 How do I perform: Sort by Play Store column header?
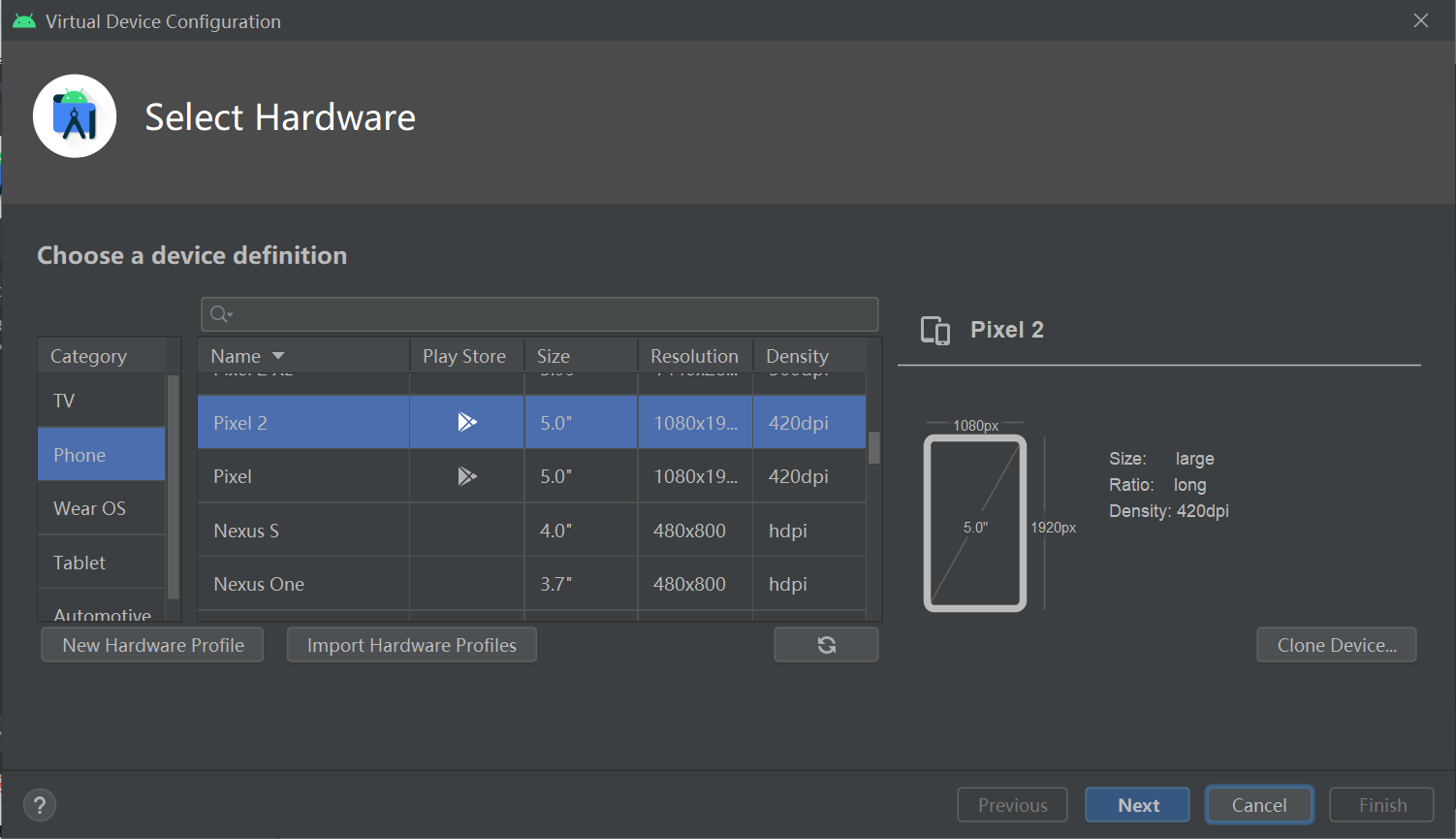click(x=464, y=356)
